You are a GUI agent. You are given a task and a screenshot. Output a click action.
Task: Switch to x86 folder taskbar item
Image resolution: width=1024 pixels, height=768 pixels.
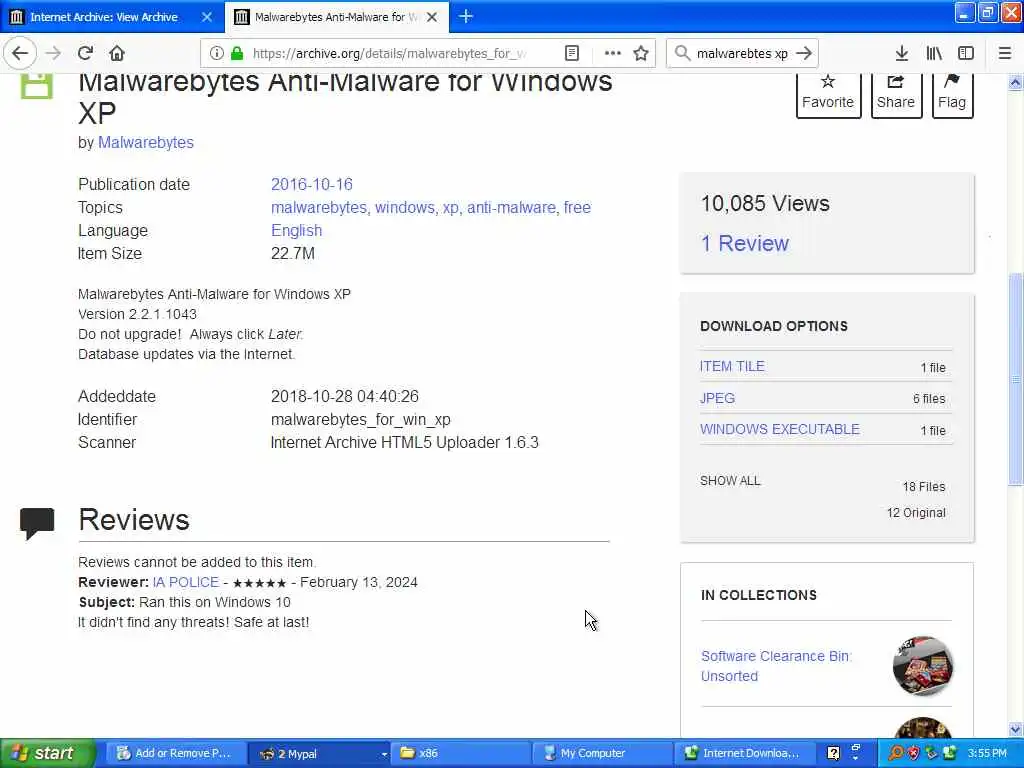coord(460,753)
